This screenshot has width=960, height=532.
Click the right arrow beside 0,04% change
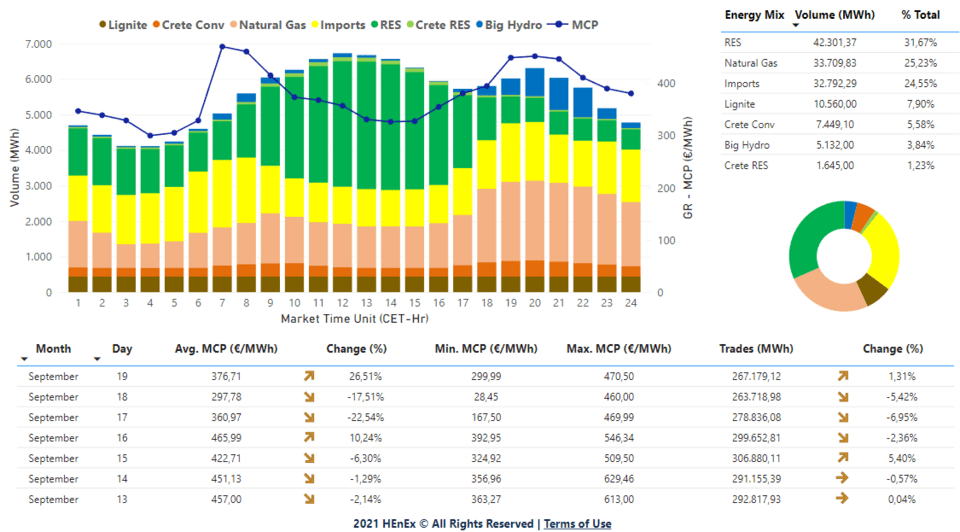843,499
